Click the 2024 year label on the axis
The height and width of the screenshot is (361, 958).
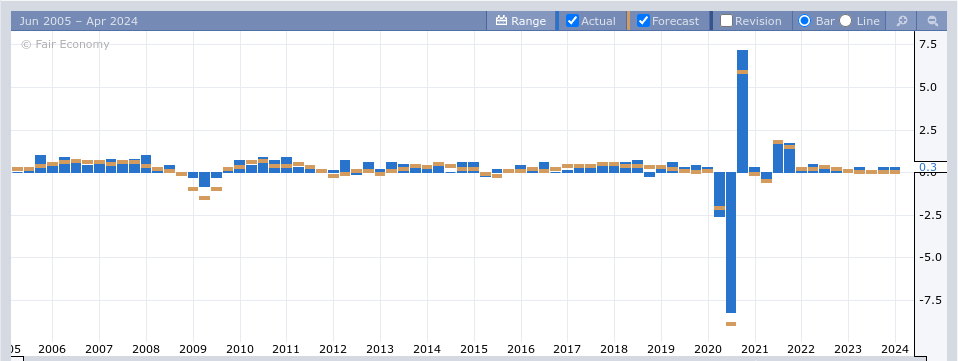[894, 349]
